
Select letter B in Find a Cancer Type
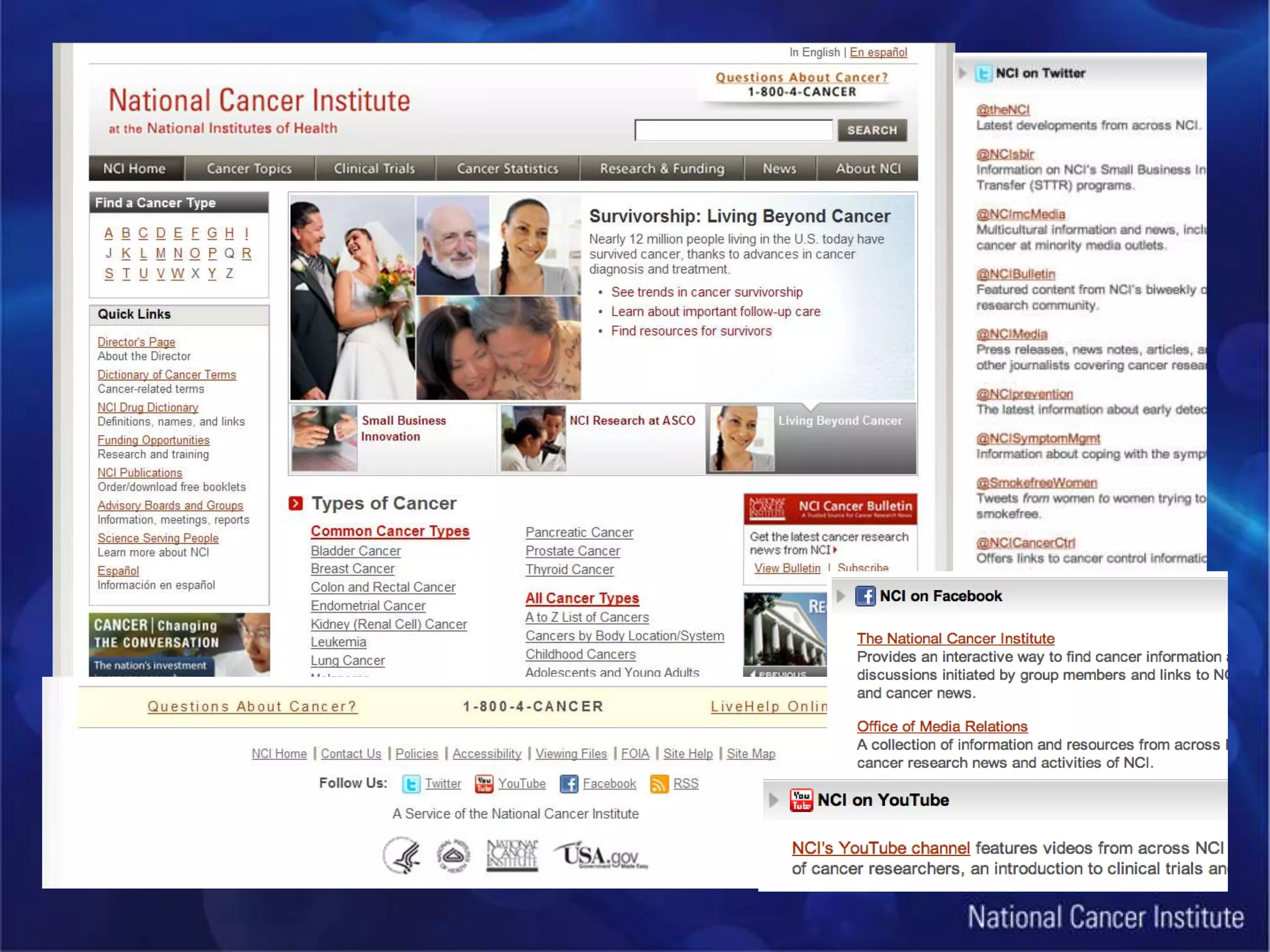[x=126, y=233]
